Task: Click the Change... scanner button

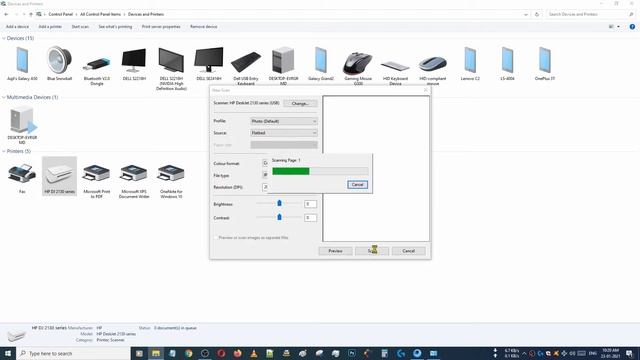Action: pos(300,103)
